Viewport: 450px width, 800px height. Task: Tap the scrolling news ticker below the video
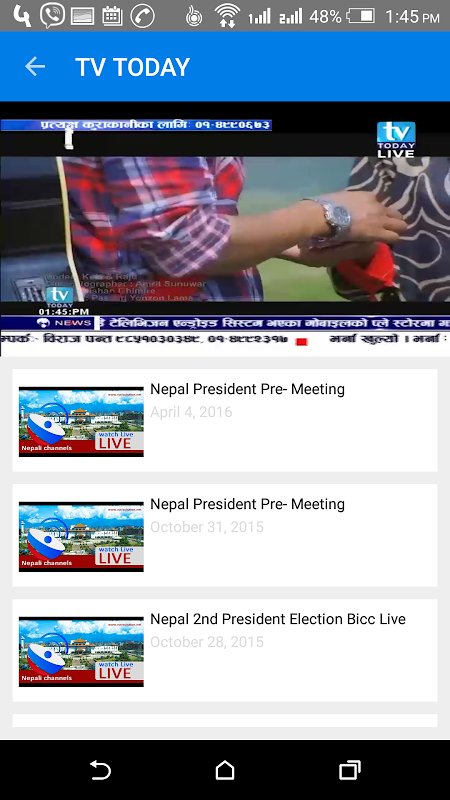pos(225,323)
